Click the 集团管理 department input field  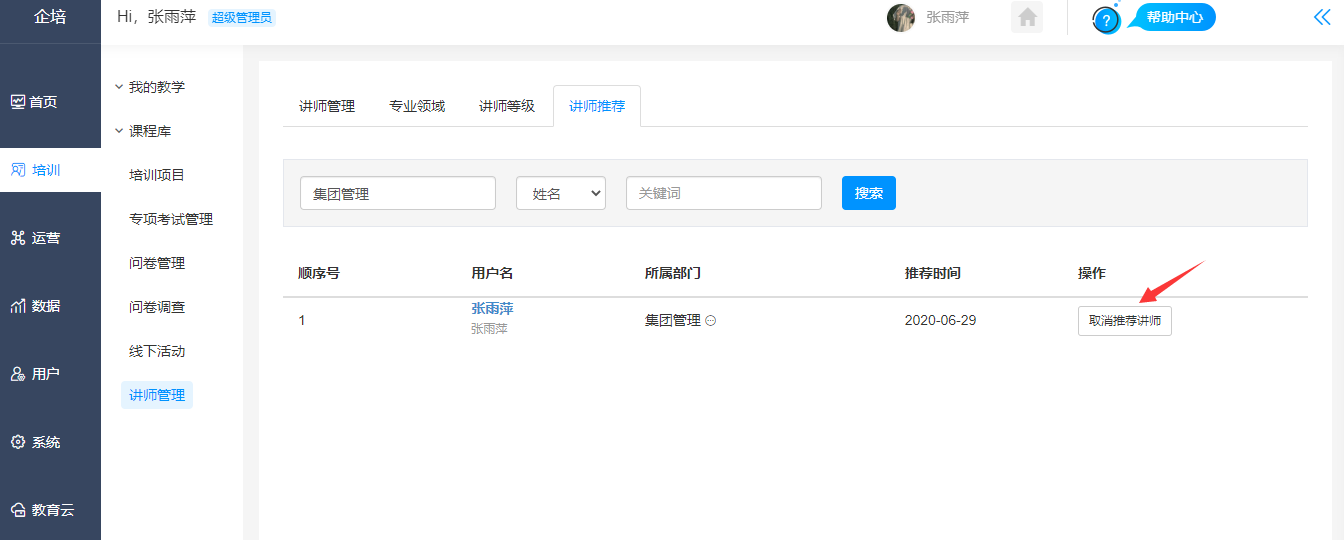(x=398, y=193)
